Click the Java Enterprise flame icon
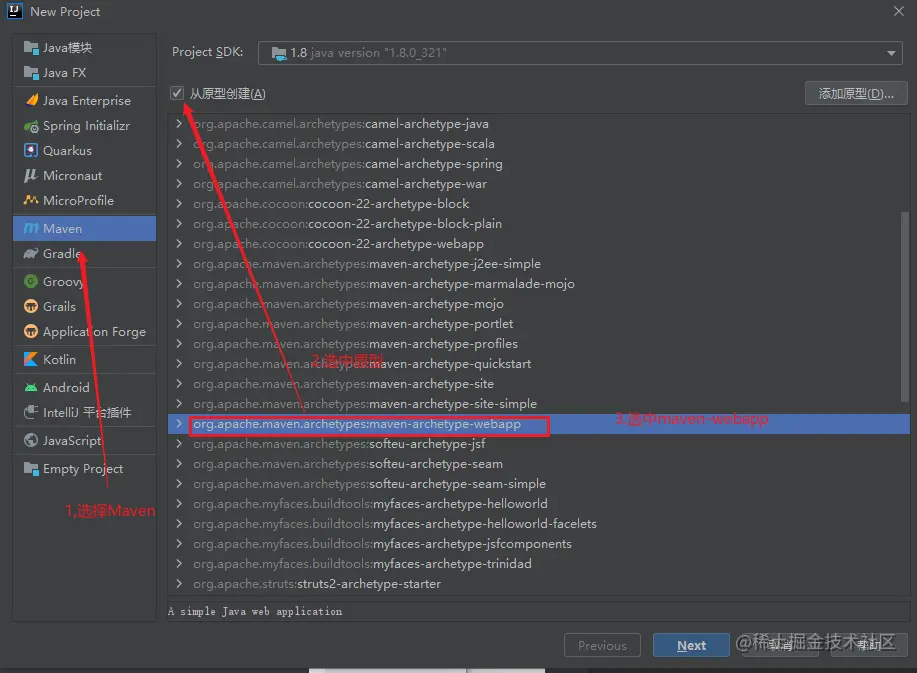The height and width of the screenshot is (673, 917). click(x=32, y=100)
